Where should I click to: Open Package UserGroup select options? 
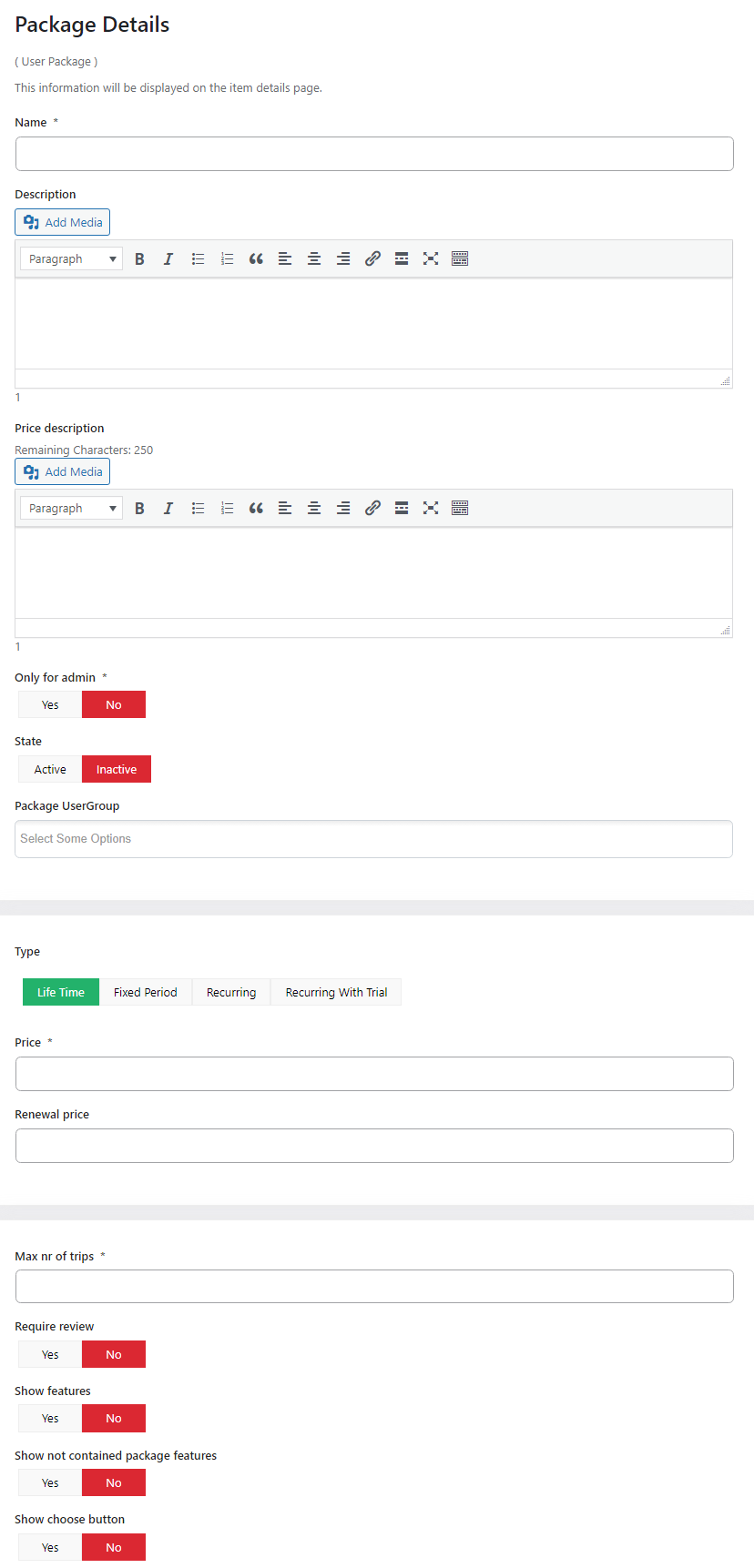click(x=373, y=839)
